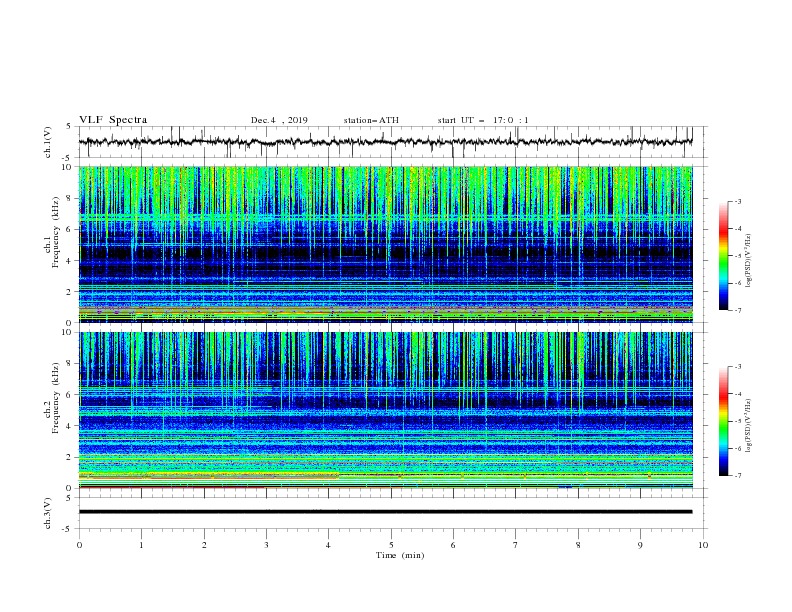Click the 'VLF Spectra' title text
The height and width of the screenshot is (612, 792).
point(113,120)
